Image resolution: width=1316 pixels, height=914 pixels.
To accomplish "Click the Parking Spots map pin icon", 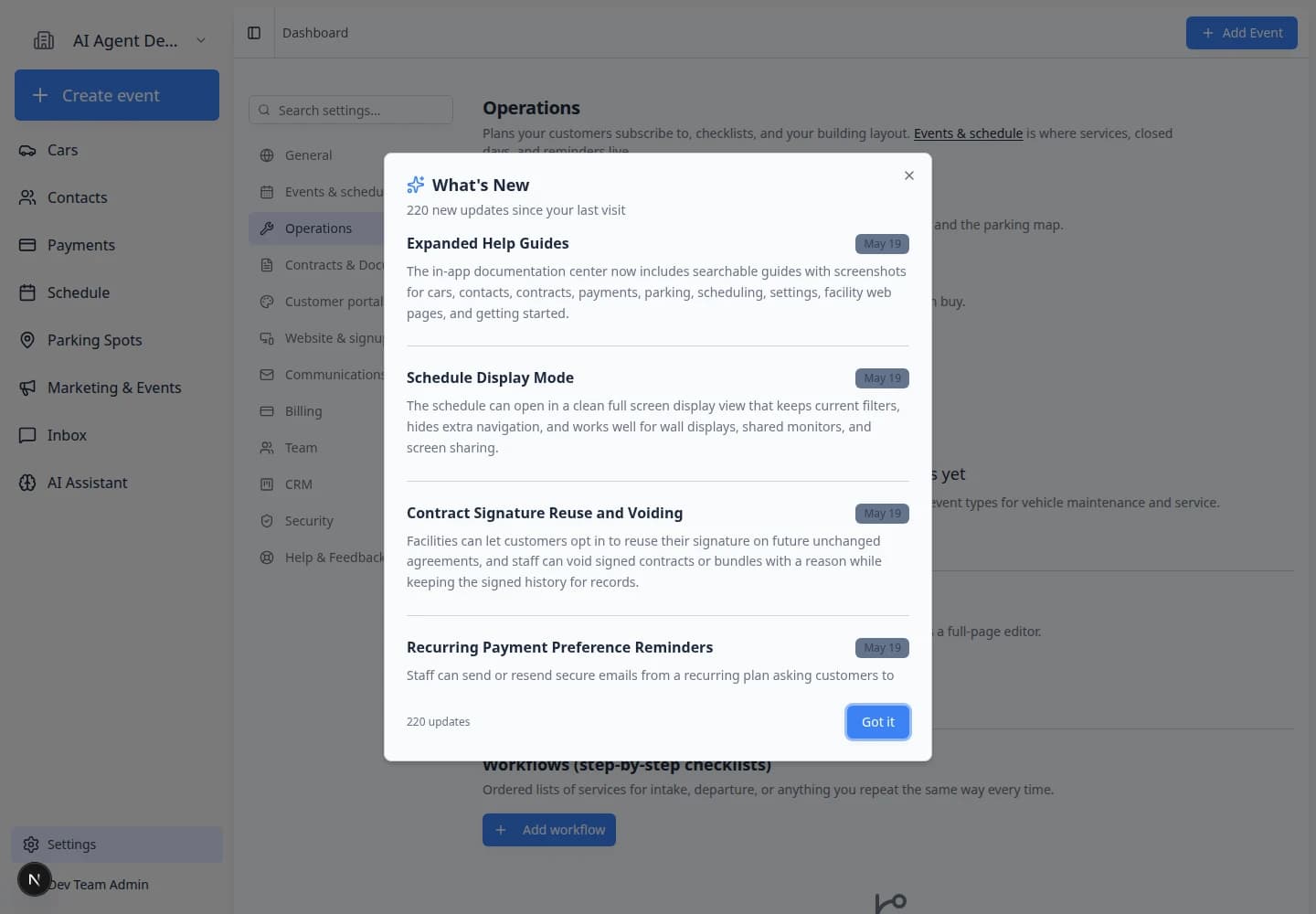I will pyautogui.click(x=27, y=340).
